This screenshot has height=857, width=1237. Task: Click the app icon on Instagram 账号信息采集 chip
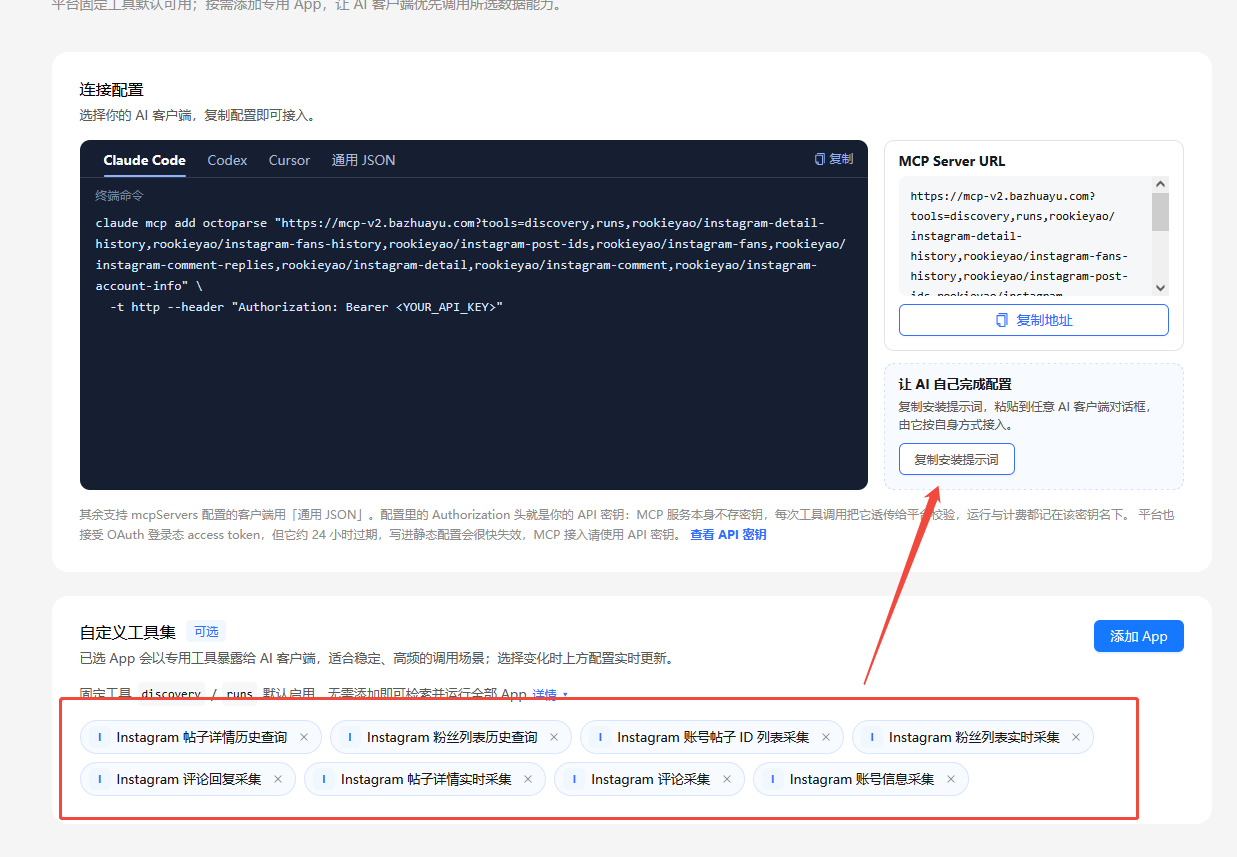[772, 779]
